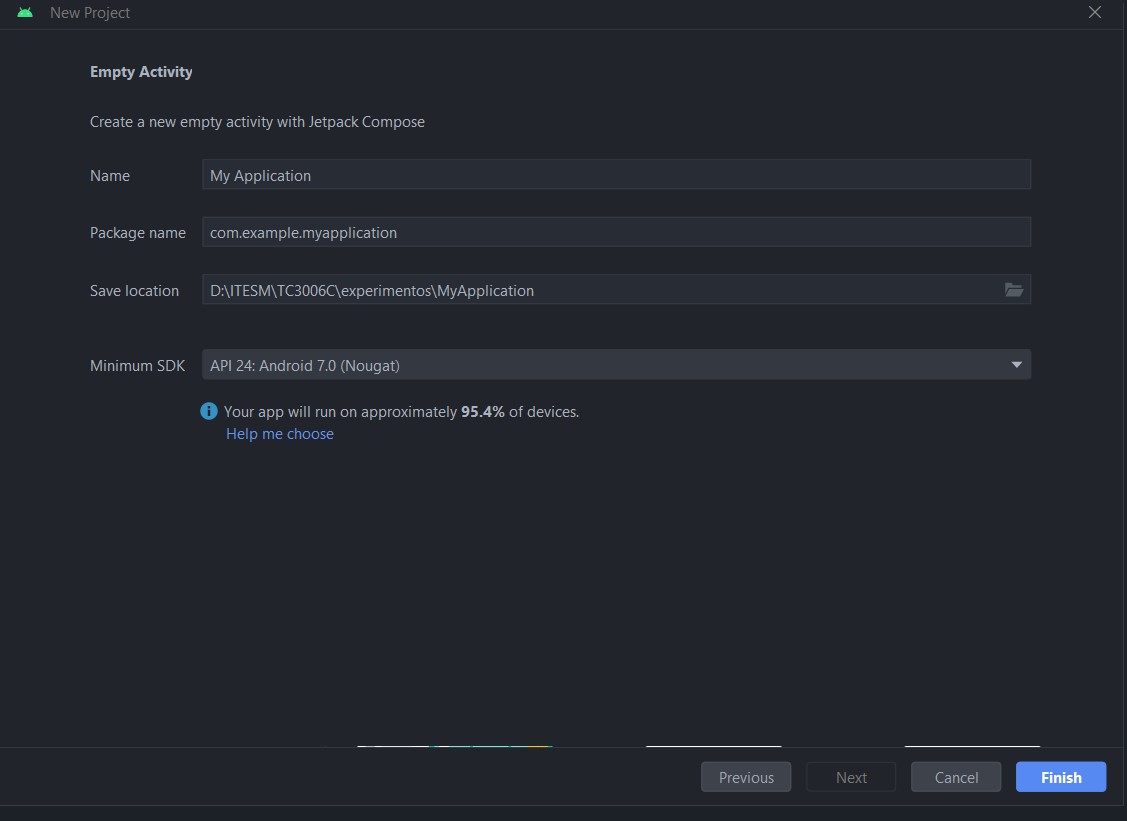Click the Package name label
Viewport: 1127px width, 821px height.
tap(138, 233)
